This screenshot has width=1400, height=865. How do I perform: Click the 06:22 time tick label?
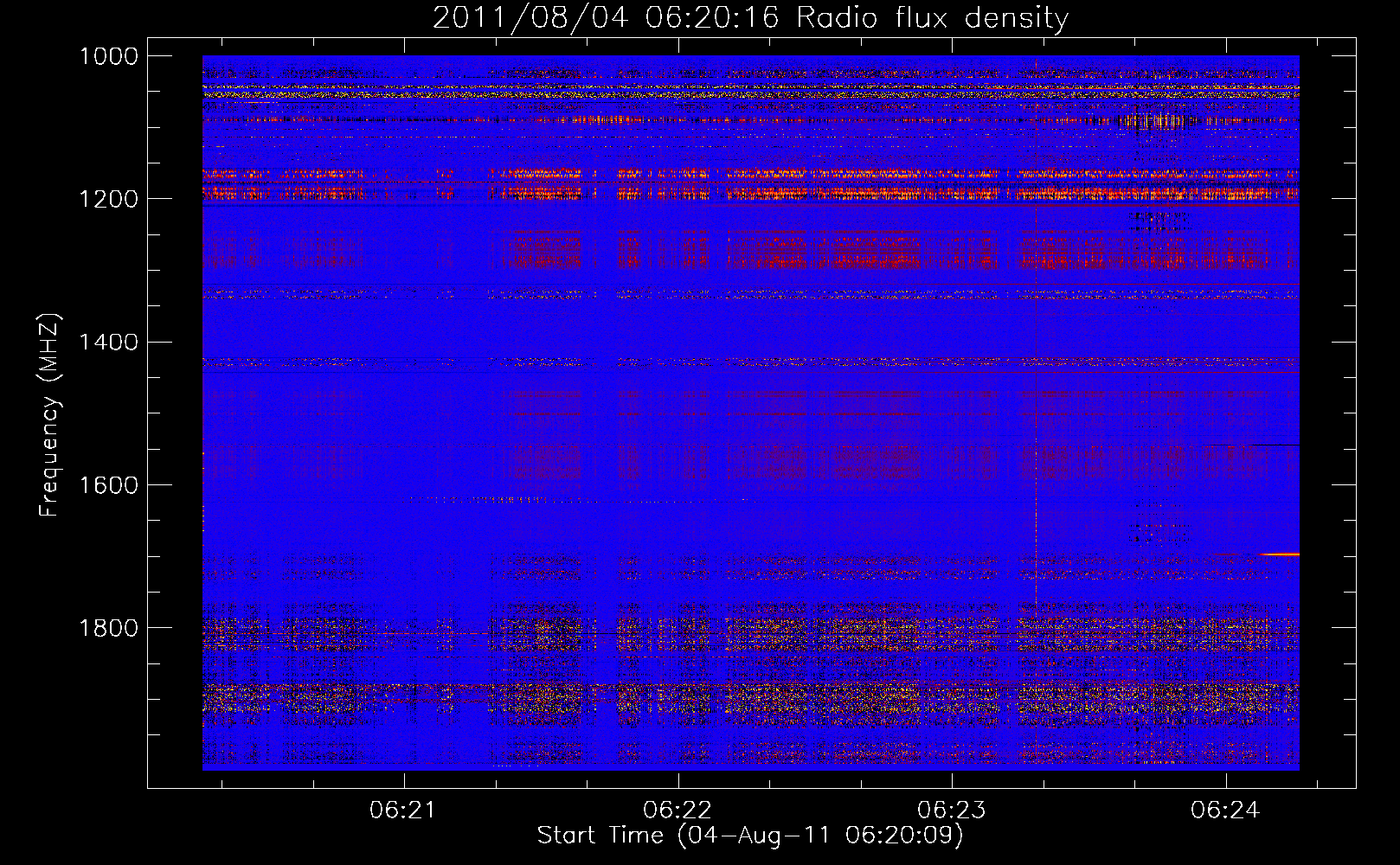point(677,811)
